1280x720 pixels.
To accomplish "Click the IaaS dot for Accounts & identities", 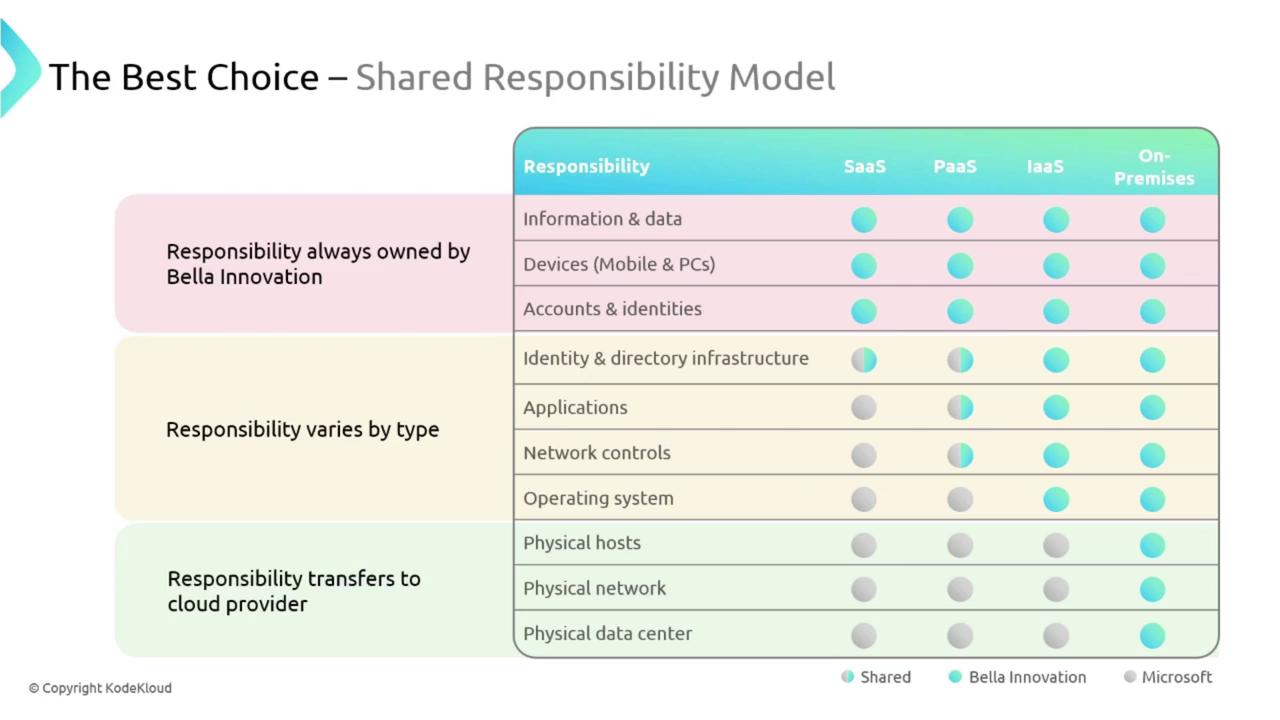I will (1056, 312).
